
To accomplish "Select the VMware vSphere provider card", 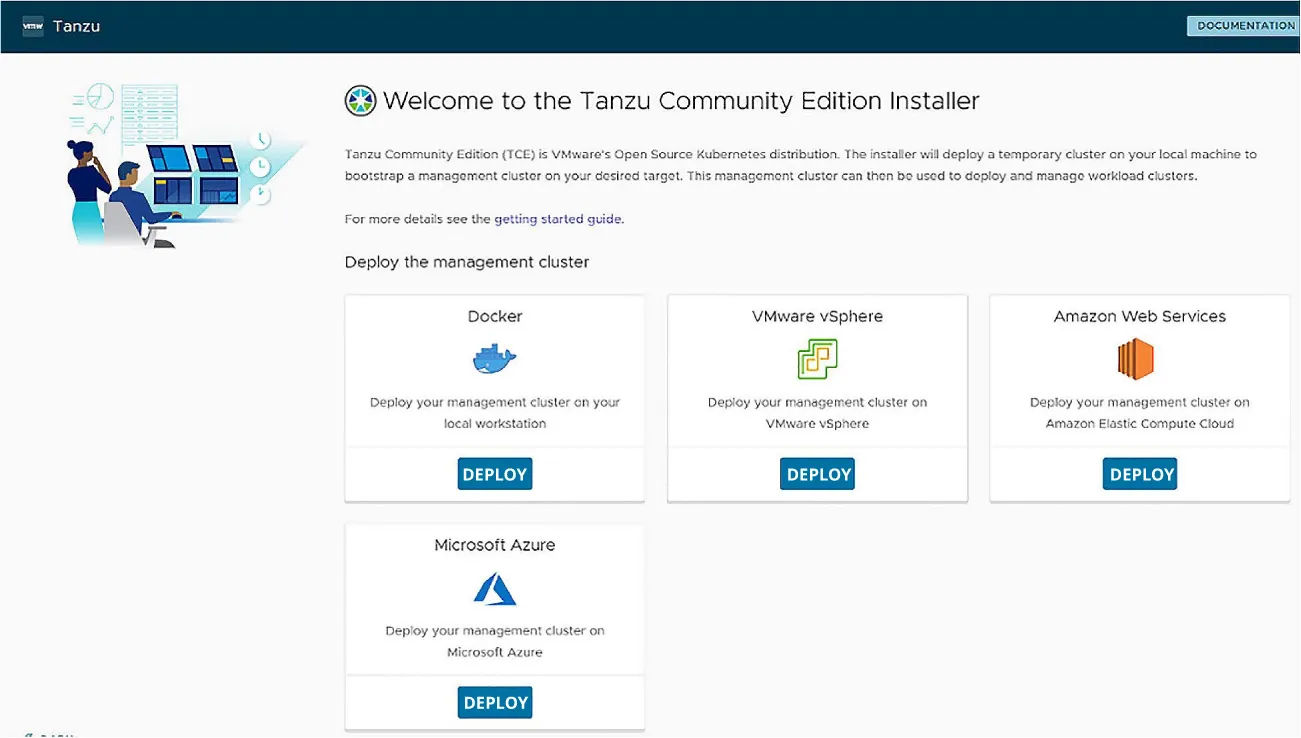I will click(817, 397).
